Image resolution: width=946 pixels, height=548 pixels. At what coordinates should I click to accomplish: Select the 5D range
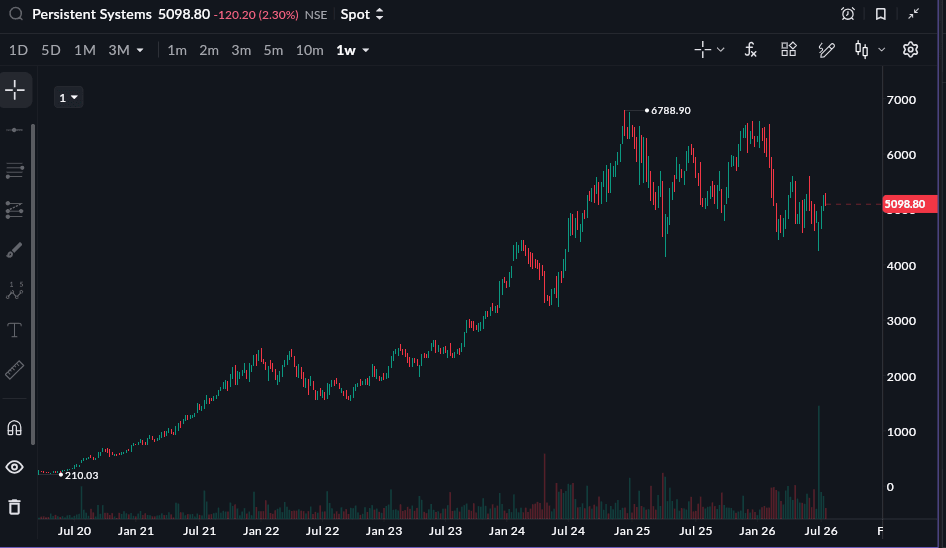(x=51, y=50)
